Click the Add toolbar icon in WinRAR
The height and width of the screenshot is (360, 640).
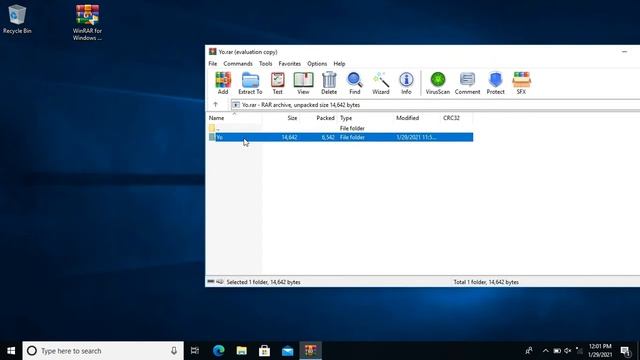223,83
